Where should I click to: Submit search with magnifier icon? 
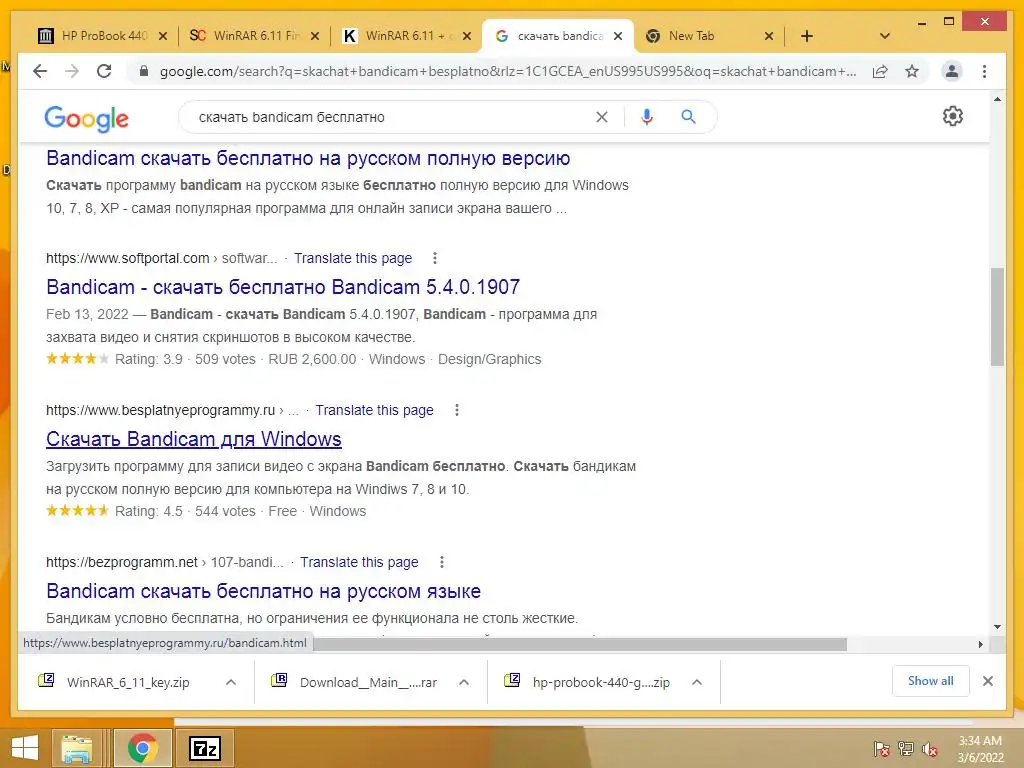(x=688, y=117)
